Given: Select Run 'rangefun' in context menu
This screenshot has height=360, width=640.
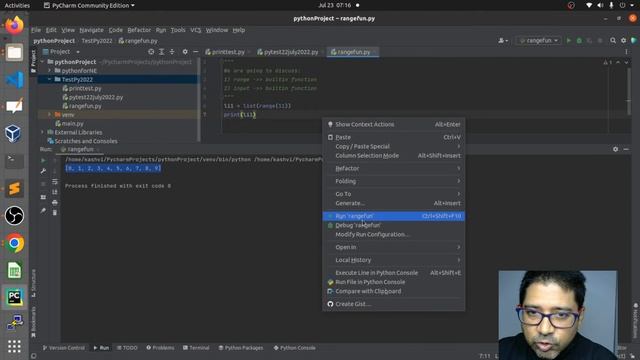Looking at the screenshot, I should click(394, 216).
